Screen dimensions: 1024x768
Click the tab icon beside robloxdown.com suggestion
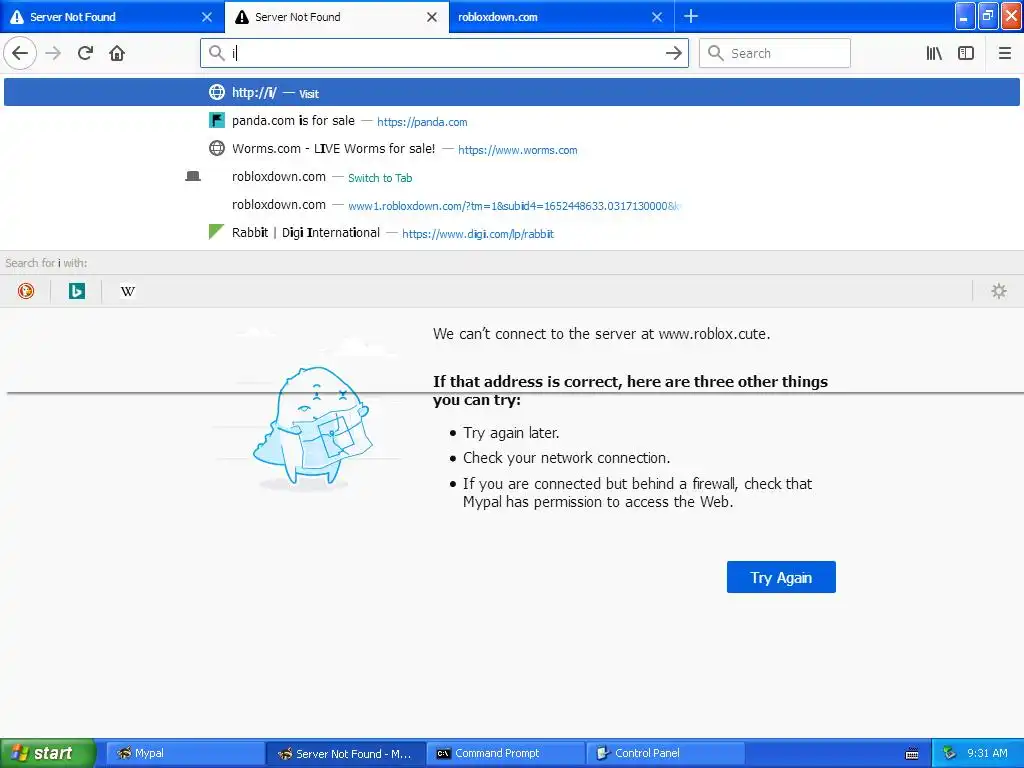[193, 176]
